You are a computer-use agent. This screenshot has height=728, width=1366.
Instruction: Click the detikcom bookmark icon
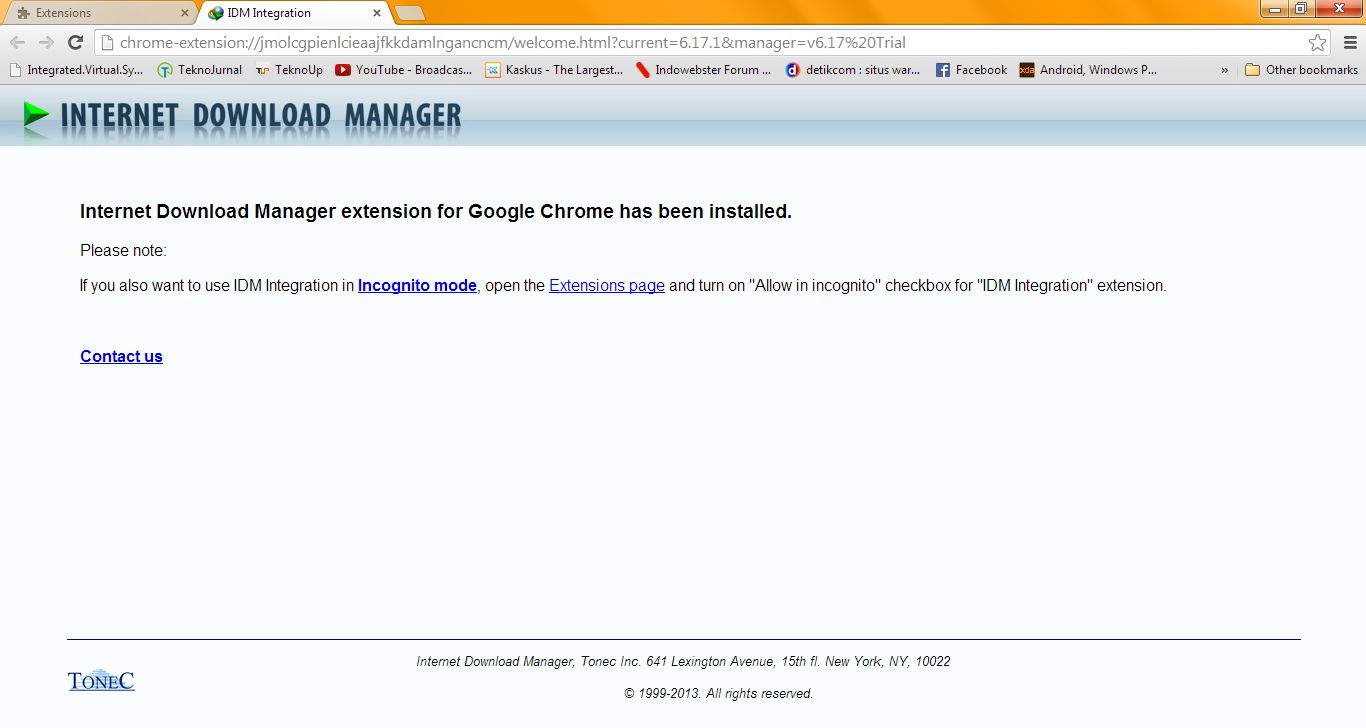[x=793, y=70]
